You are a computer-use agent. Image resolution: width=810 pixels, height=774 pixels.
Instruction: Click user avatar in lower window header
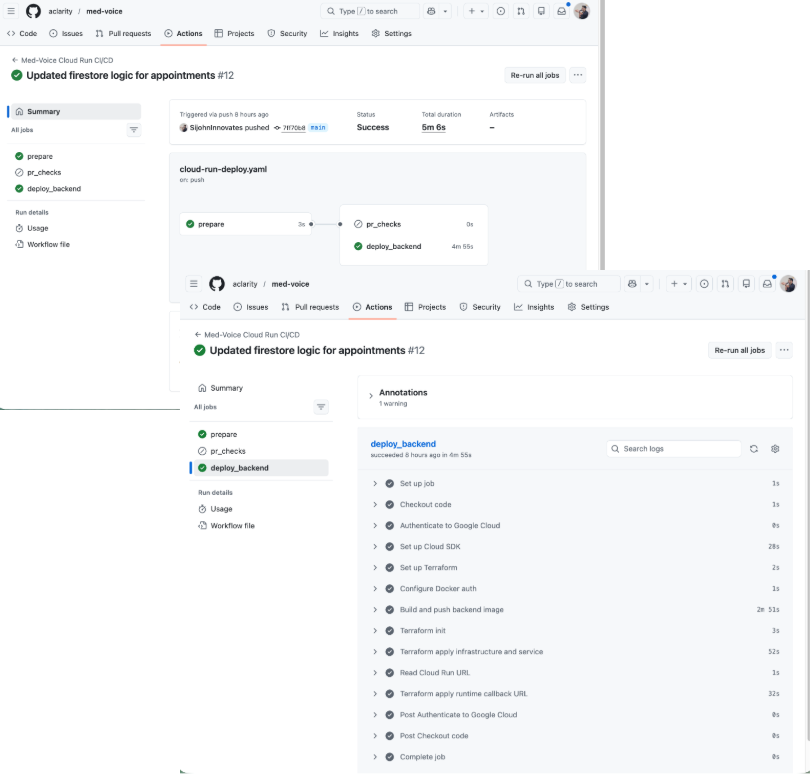pos(788,284)
